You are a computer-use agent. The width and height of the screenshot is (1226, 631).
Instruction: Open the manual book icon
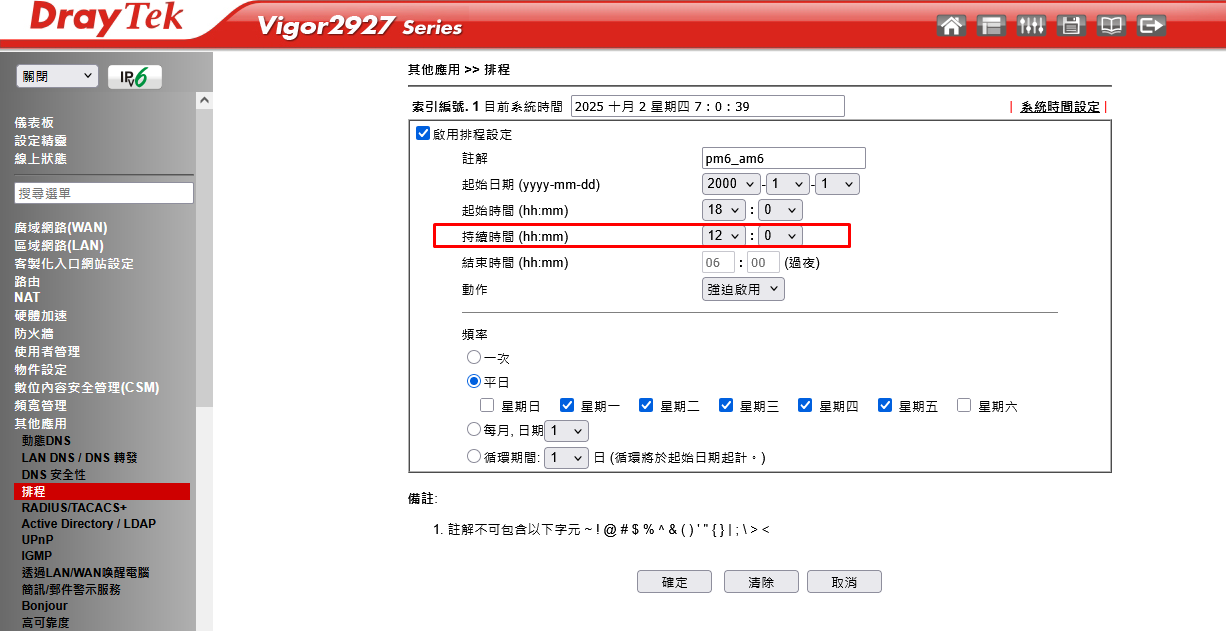click(1112, 26)
